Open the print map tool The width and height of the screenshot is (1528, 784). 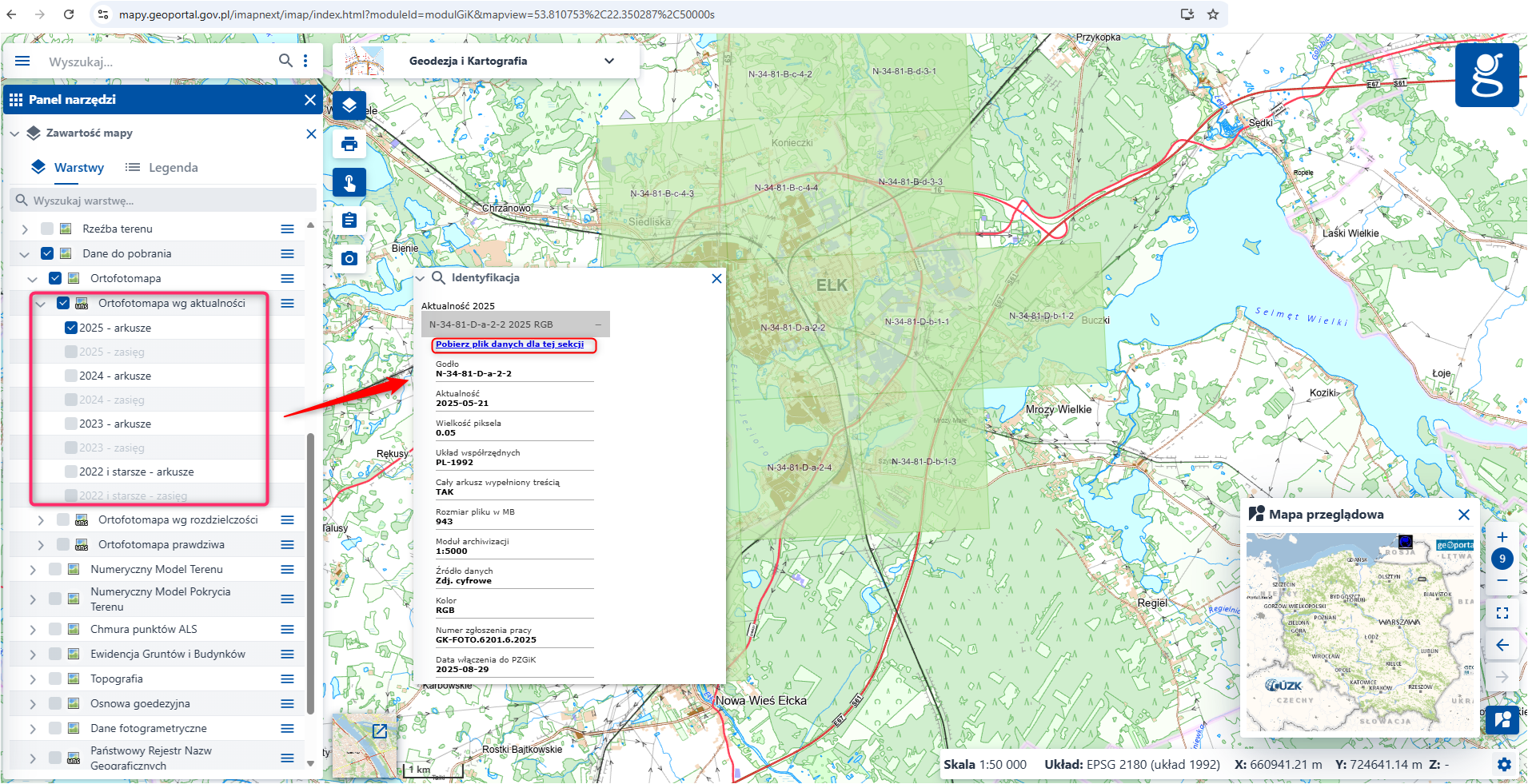click(349, 144)
